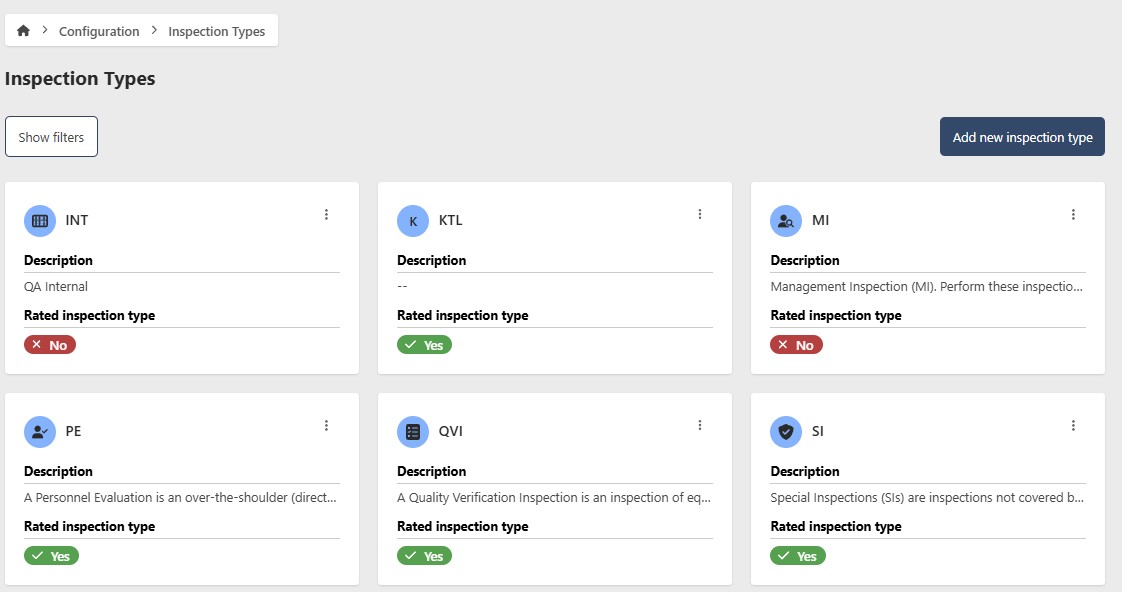This screenshot has width=1122, height=592.
Task: Click the MI management inspection icon
Action: click(x=786, y=221)
